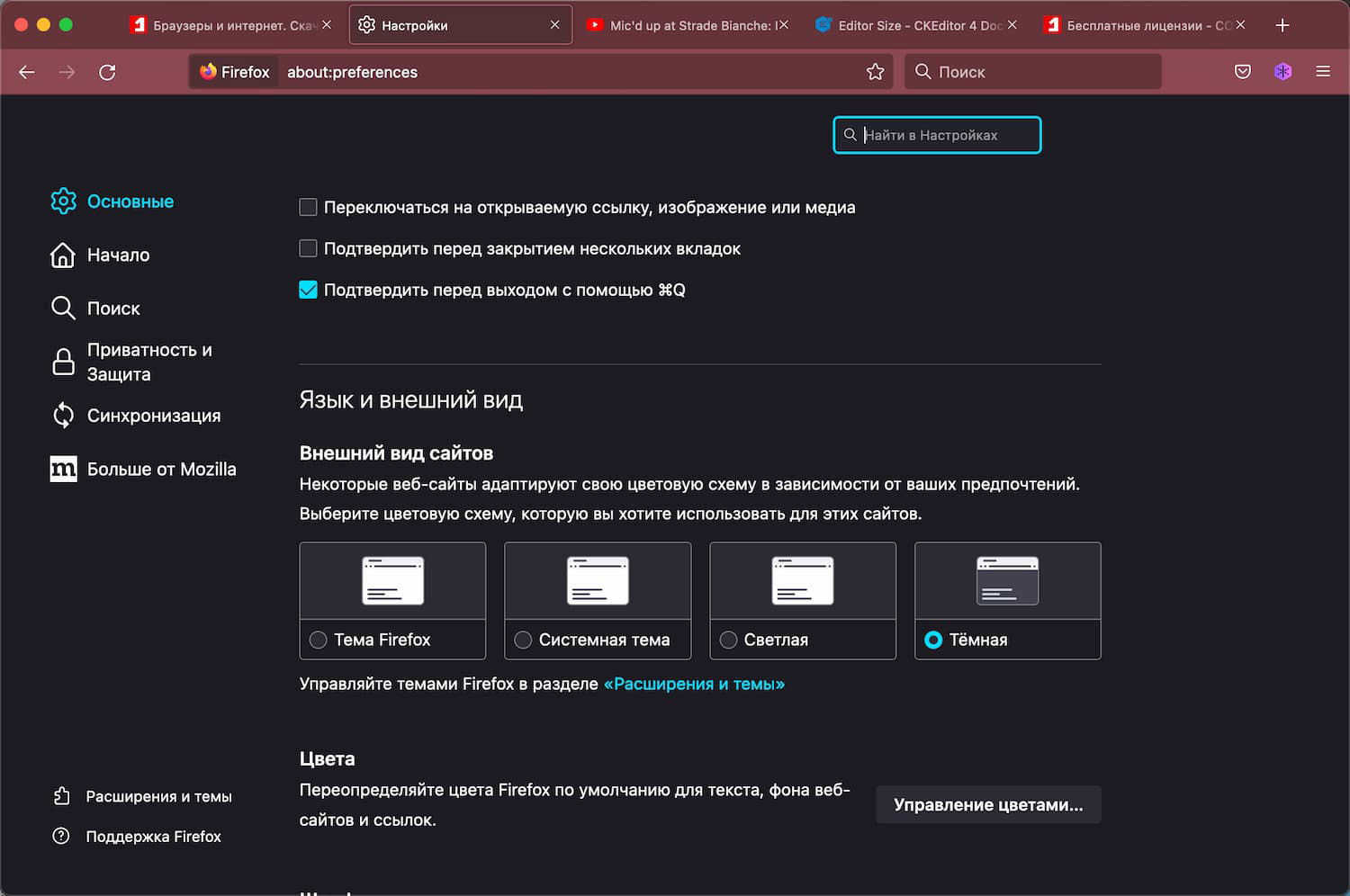1350x896 pixels.
Task: Open the Pocket save icon
Action: (x=1243, y=72)
